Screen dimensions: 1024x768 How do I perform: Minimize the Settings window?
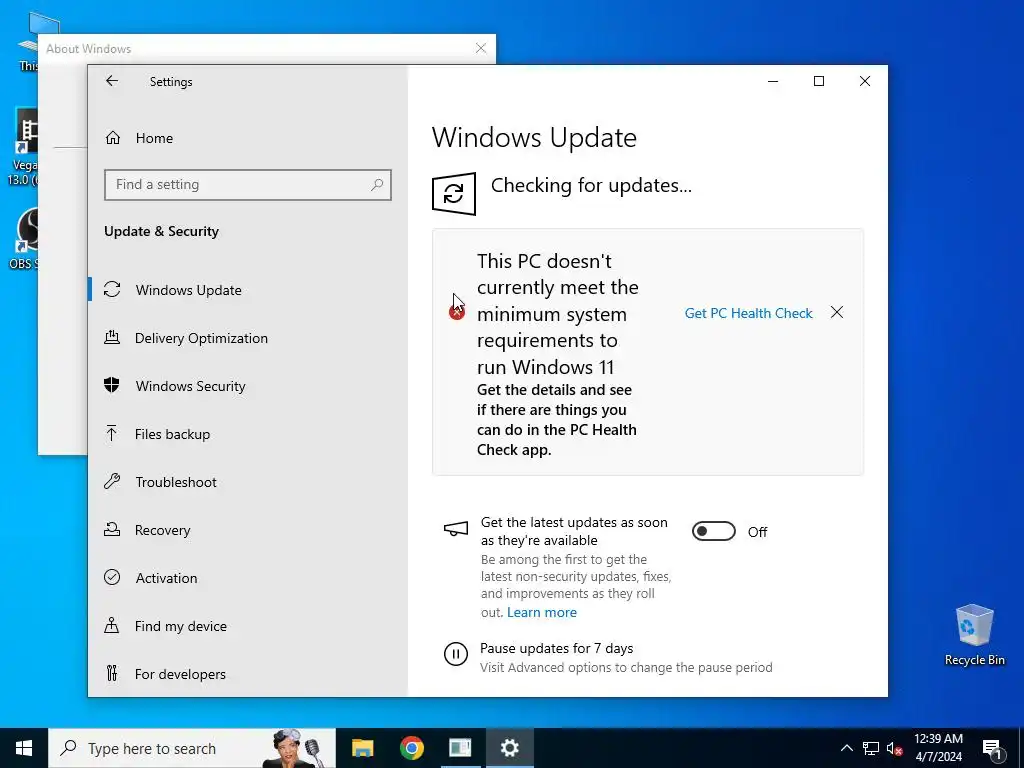[x=773, y=81]
